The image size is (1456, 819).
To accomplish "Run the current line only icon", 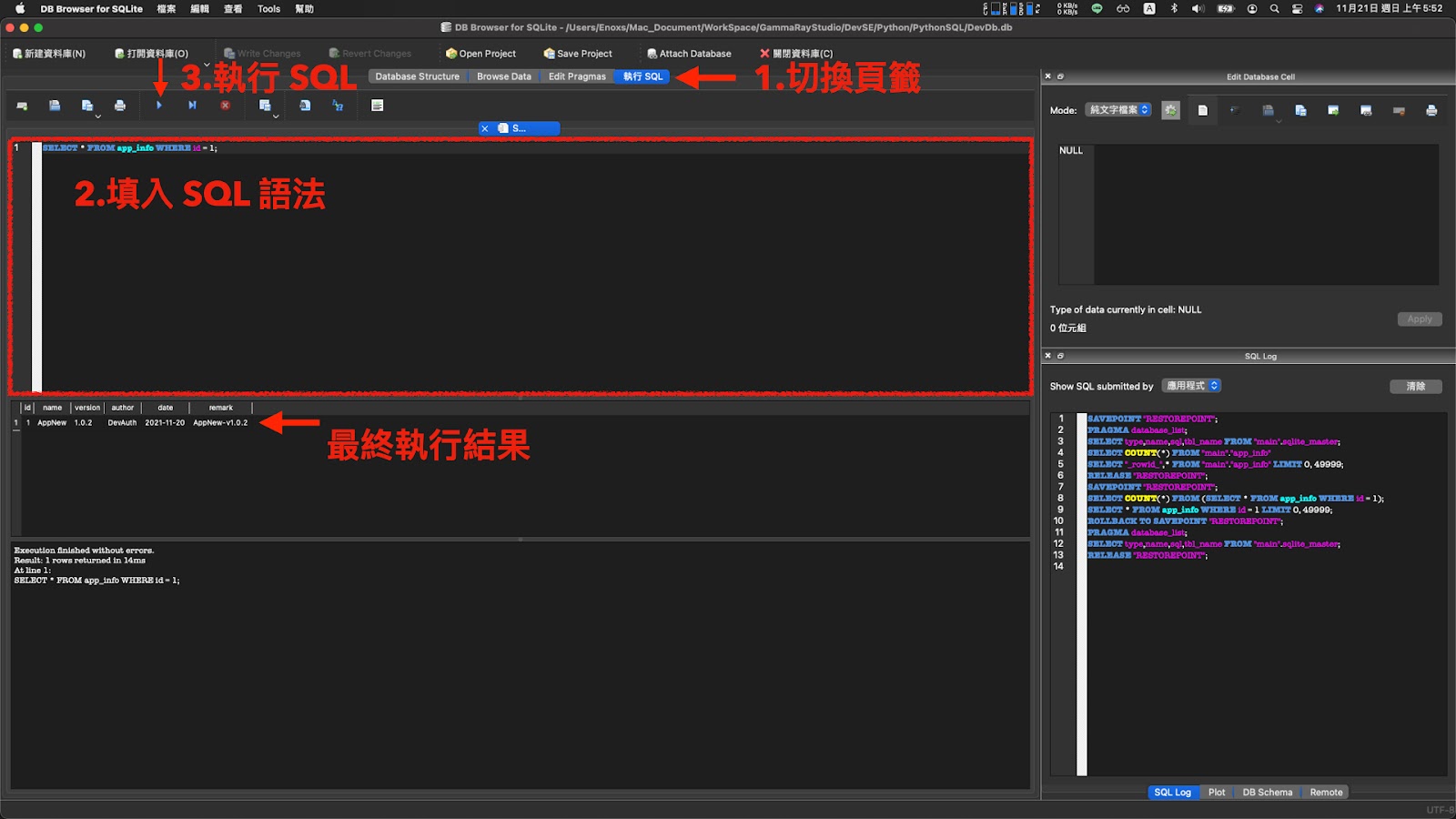I will pyautogui.click(x=192, y=106).
